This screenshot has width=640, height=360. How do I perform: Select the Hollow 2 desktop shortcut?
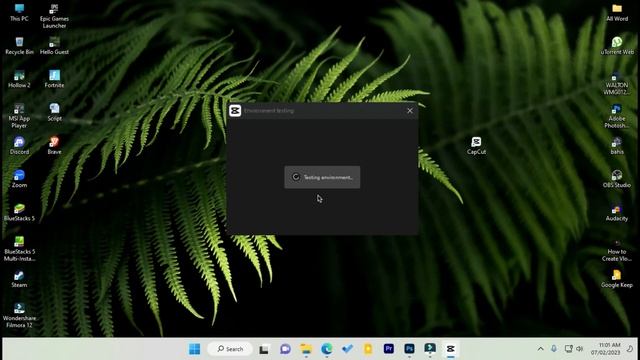click(x=19, y=79)
